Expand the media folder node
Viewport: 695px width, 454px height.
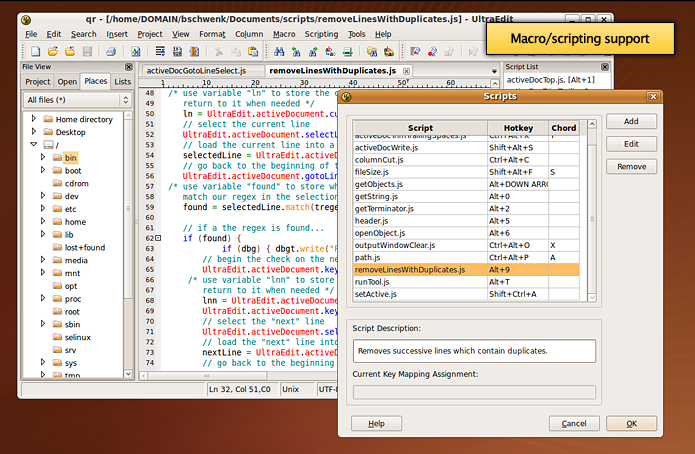(43, 259)
